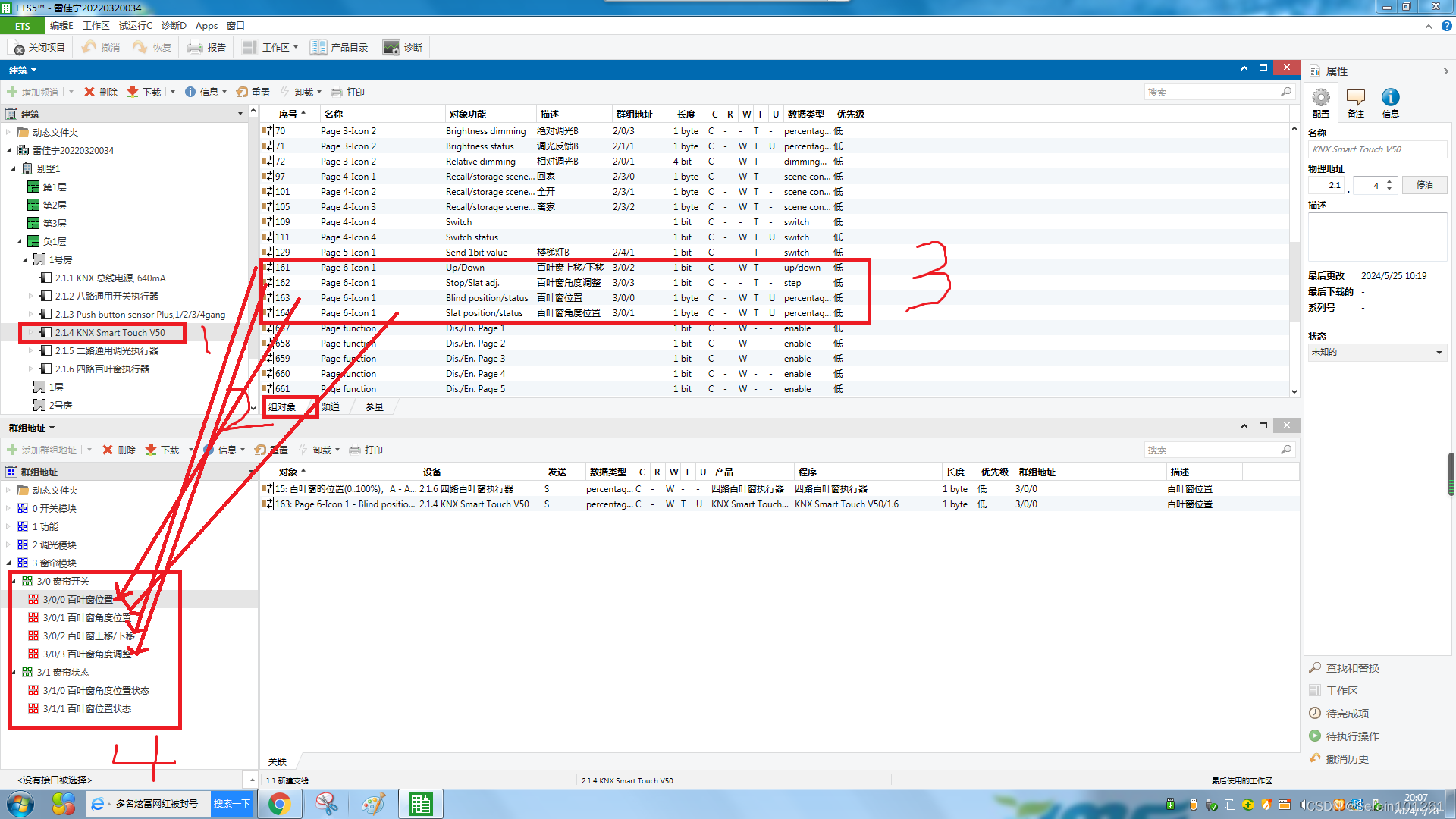1456x819 pixels.
Task: Click 查找和替换 link in side panel
Action: tap(1352, 668)
